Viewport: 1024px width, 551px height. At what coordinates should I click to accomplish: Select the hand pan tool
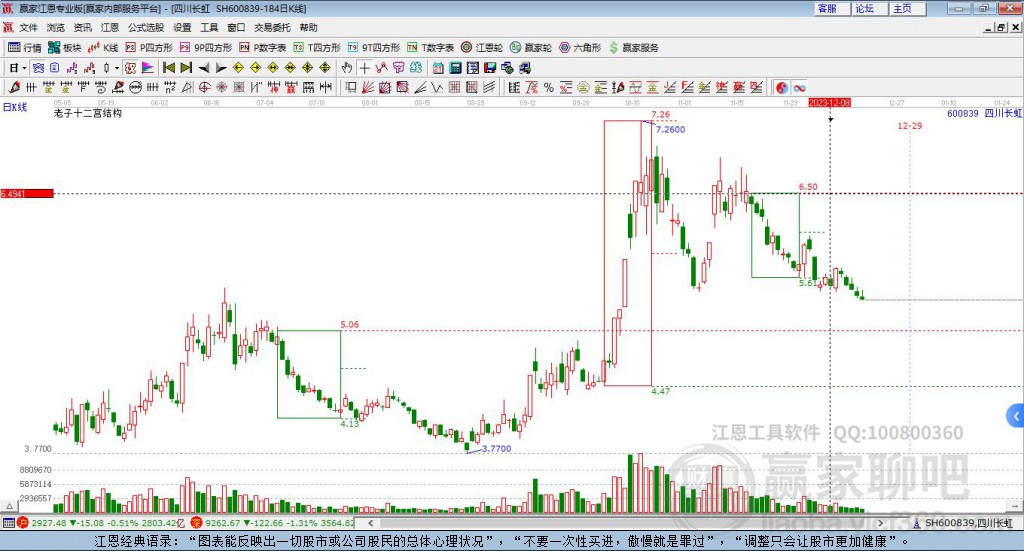click(x=347, y=68)
